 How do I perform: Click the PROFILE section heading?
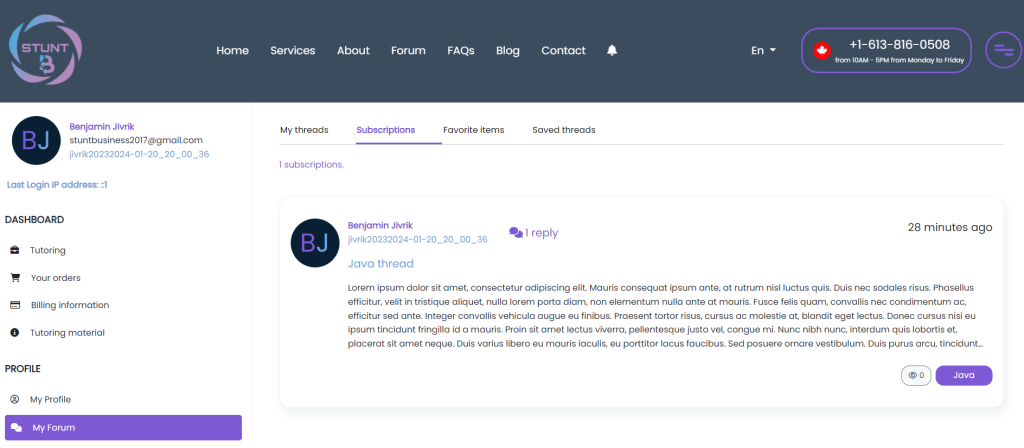point(23,368)
